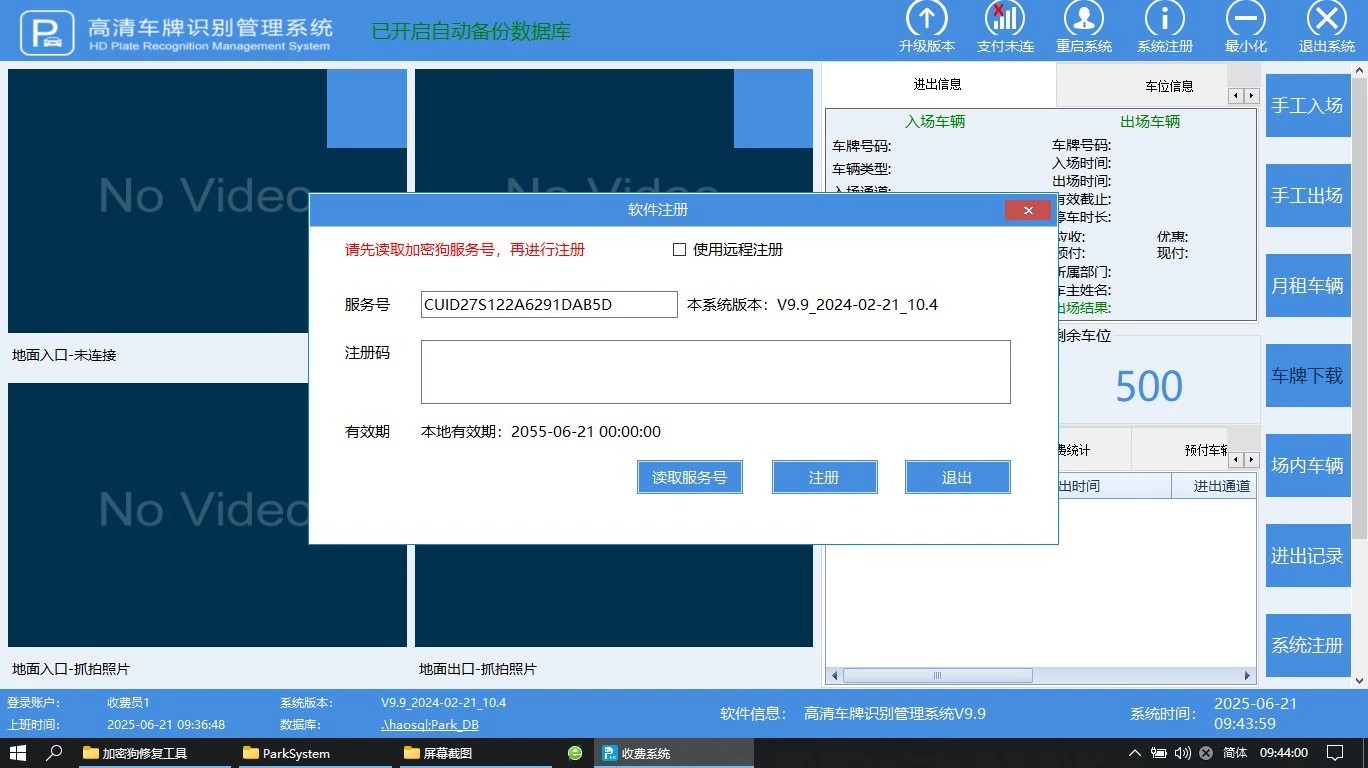Click the 本系统版本 V9.9 text in dialog

[813, 305]
